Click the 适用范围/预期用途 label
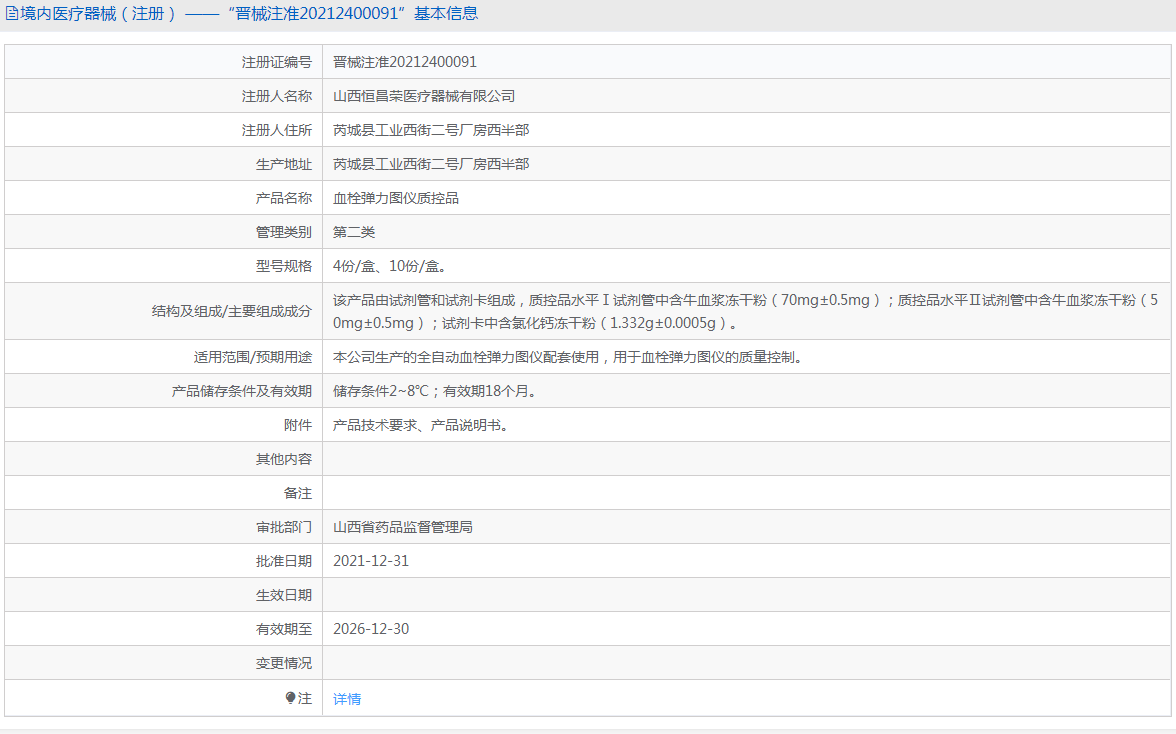This screenshot has height=734, width=1176. tap(253, 357)
